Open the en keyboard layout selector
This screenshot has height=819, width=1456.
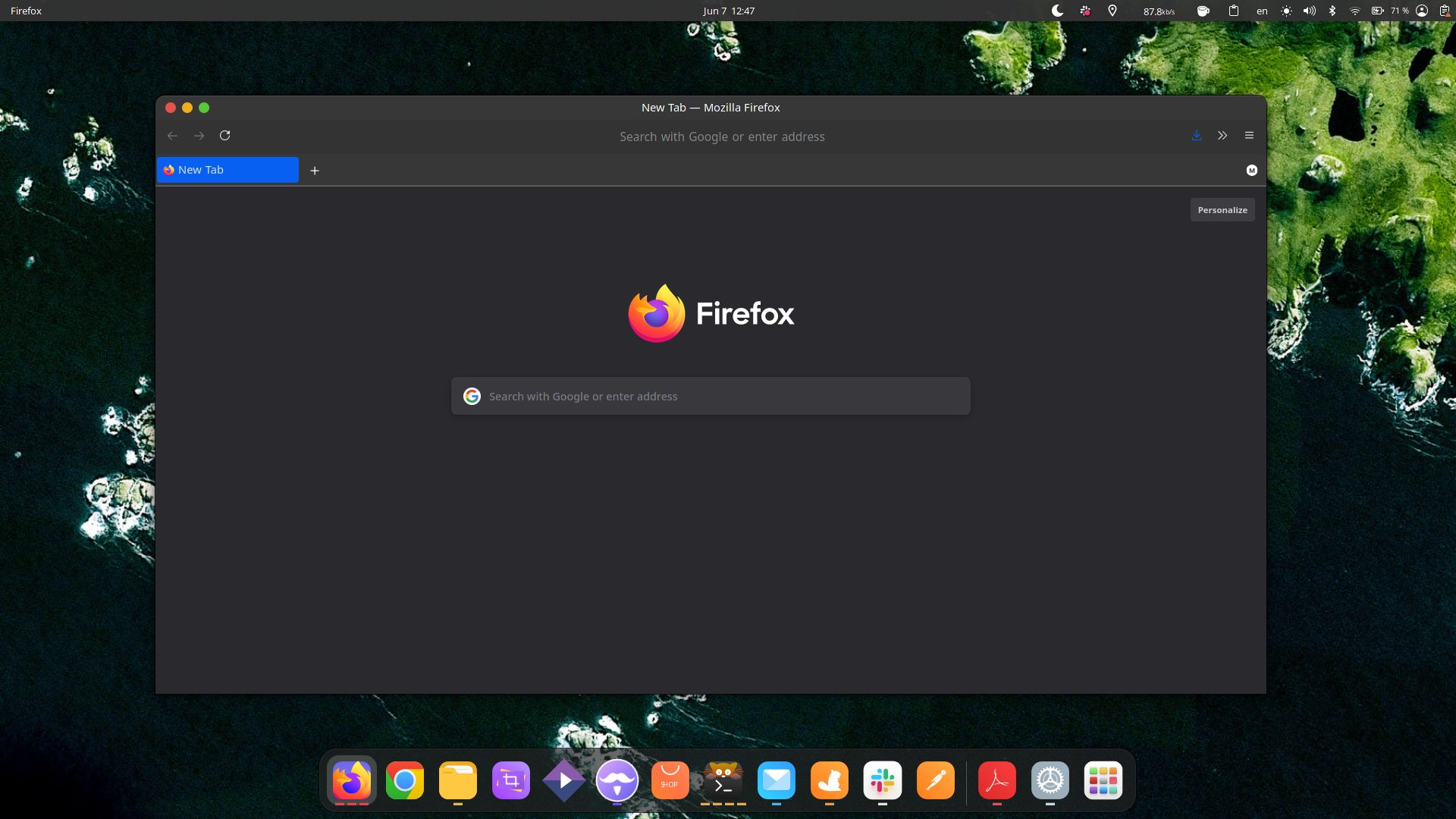[1261, 11]
